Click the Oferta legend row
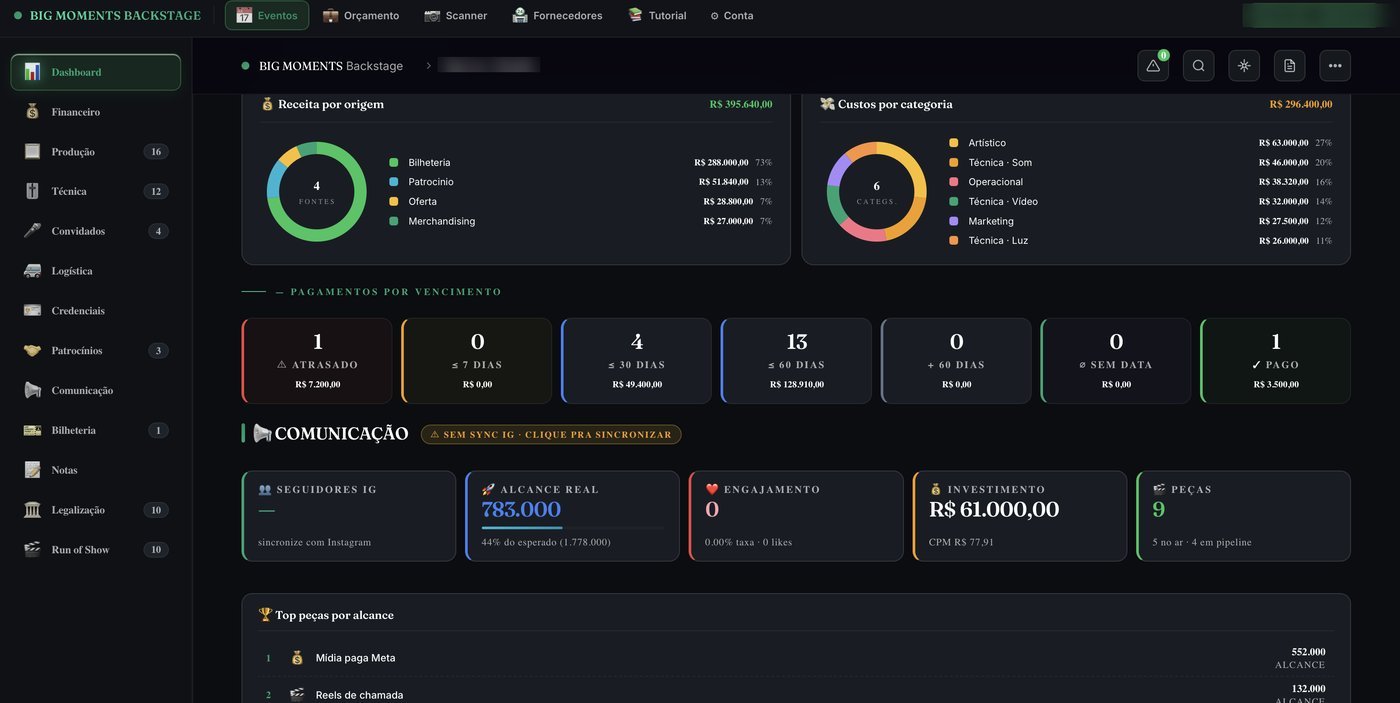This screenshot has height=703, width=1400. point(580,201)
